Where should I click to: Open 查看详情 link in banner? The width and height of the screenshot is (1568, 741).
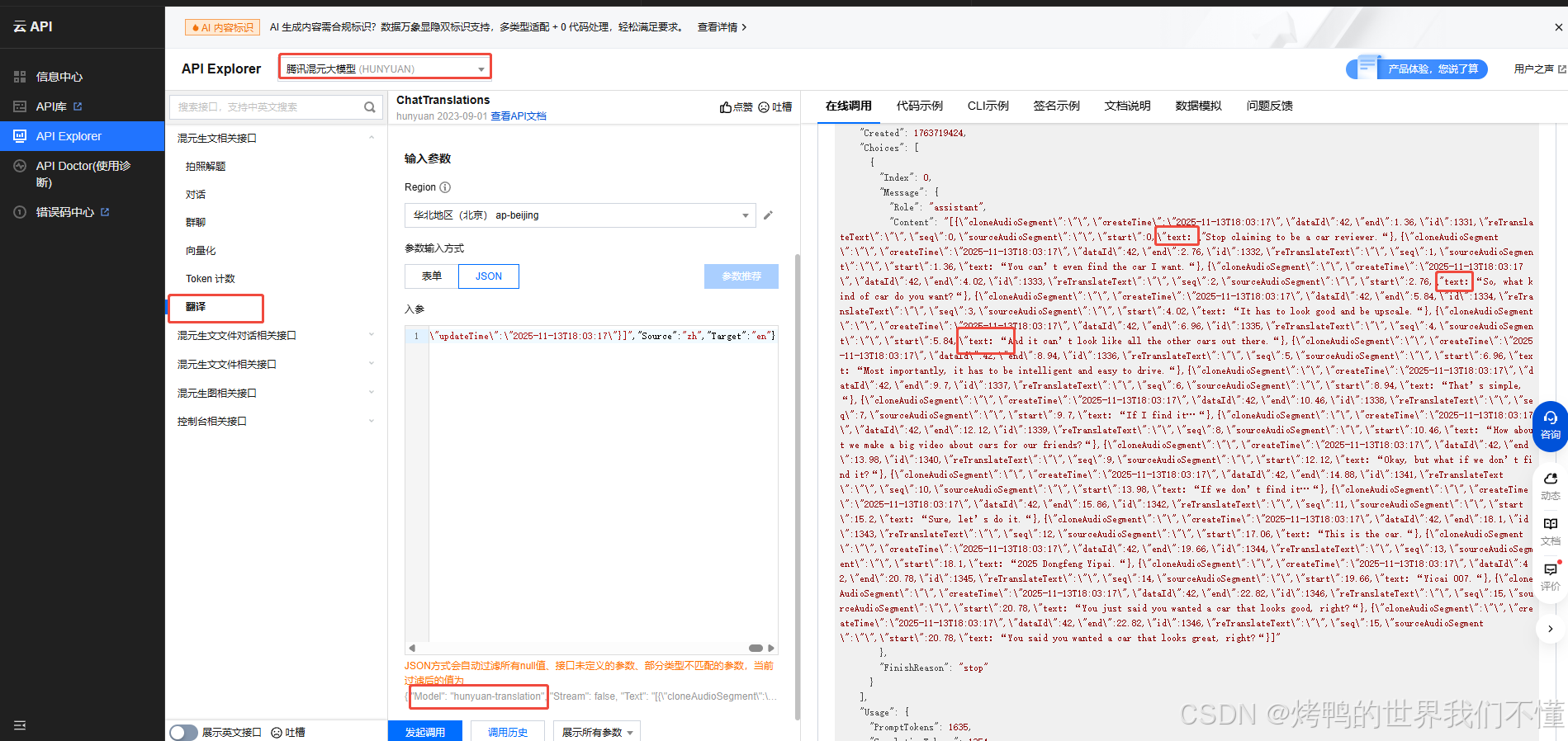click(x=722, y=27)
